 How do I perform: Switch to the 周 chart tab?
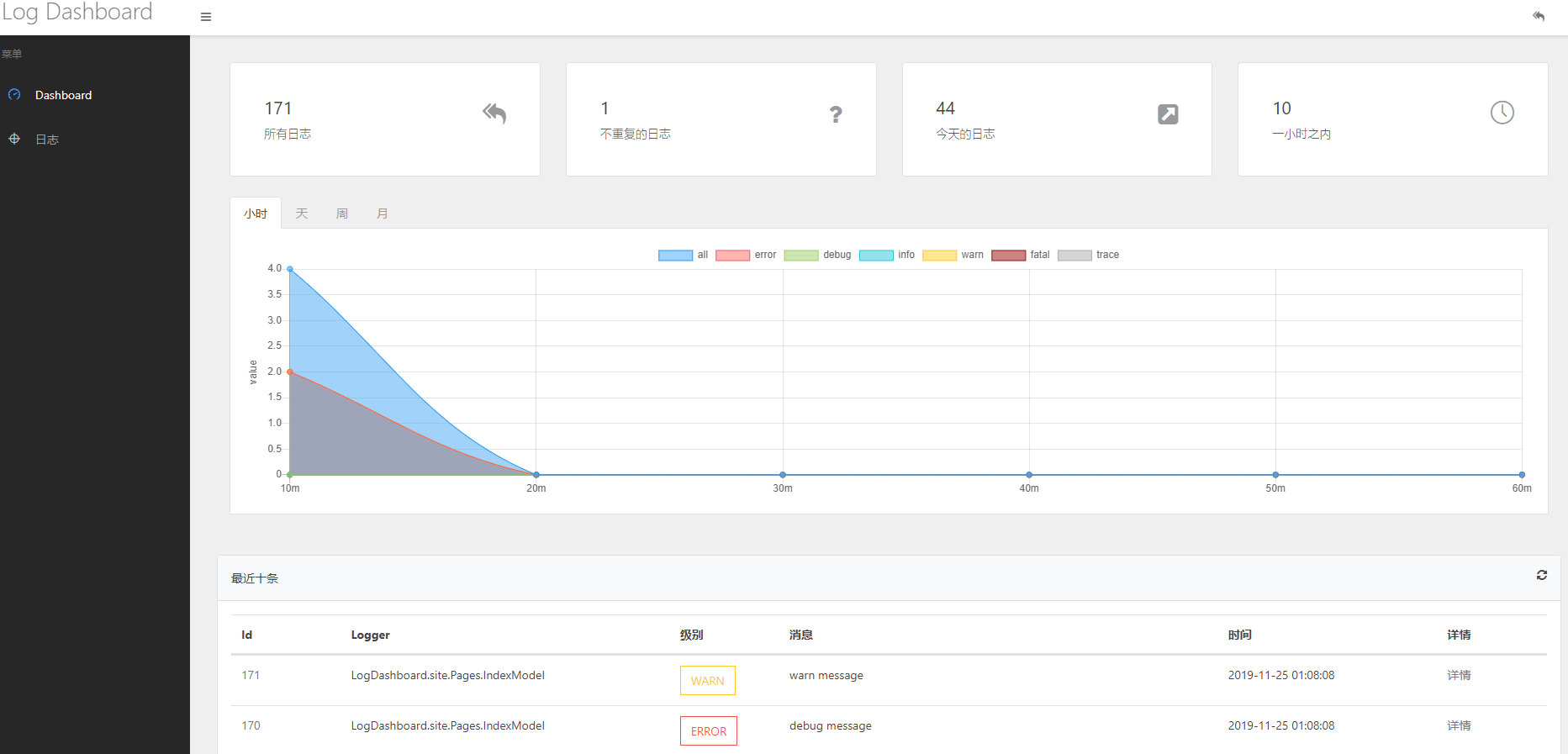[x=342, y=214]
